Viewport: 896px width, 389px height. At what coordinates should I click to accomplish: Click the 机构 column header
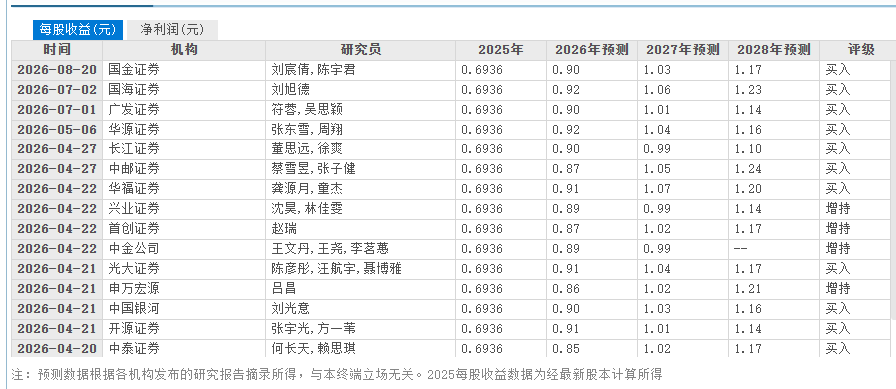pyautogui.click(x=185, y=50)
